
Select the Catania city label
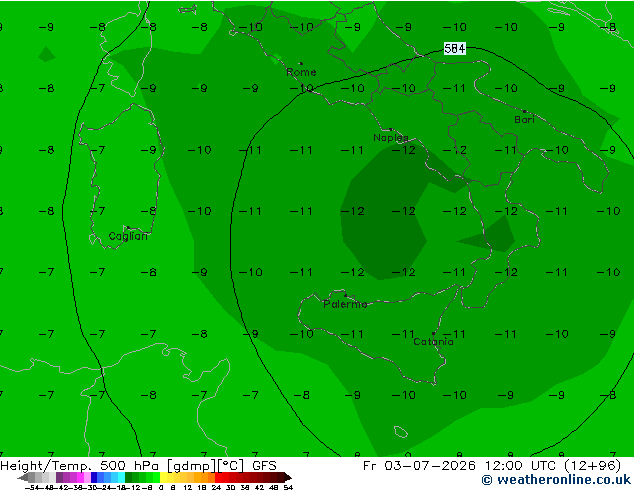(x=433, y=342)
